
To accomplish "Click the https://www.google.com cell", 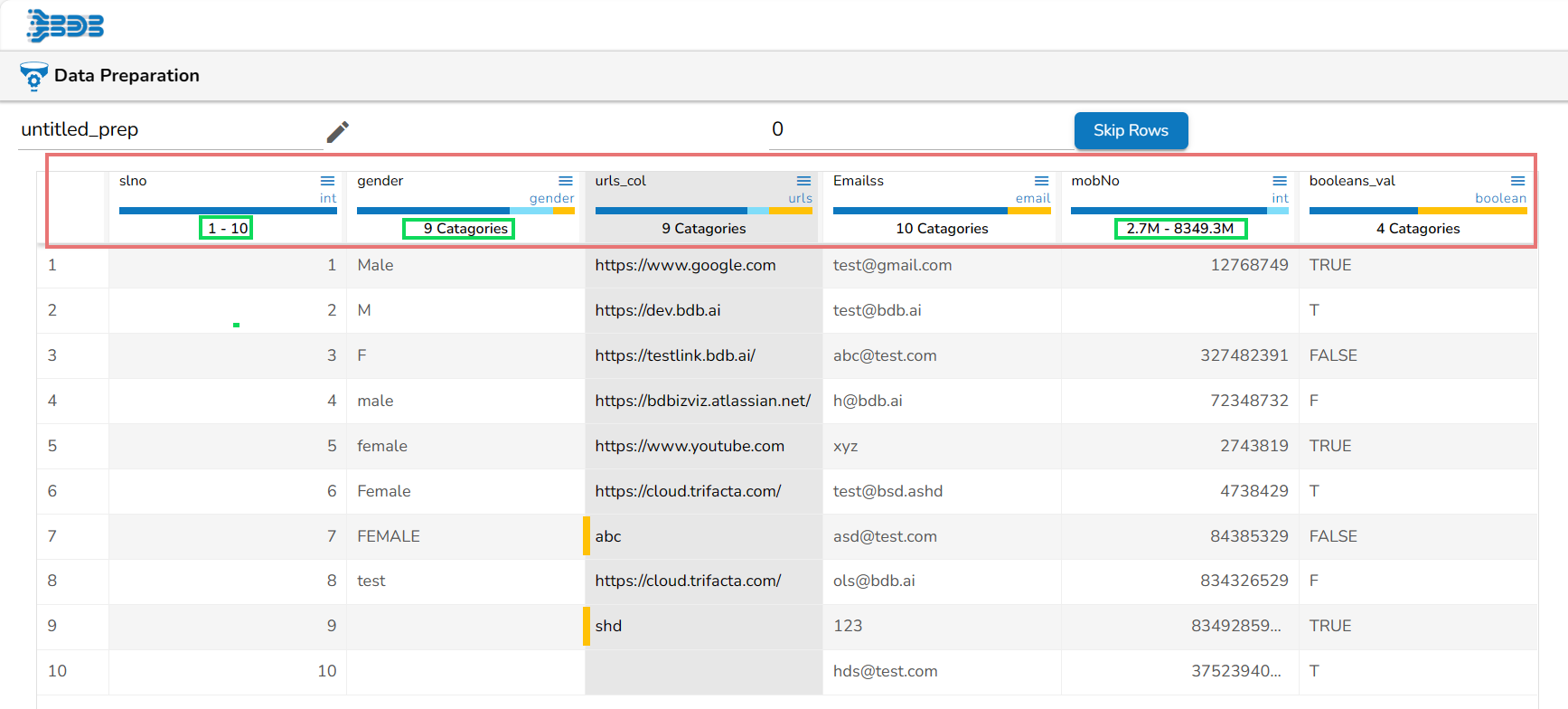I will point(685,265).
